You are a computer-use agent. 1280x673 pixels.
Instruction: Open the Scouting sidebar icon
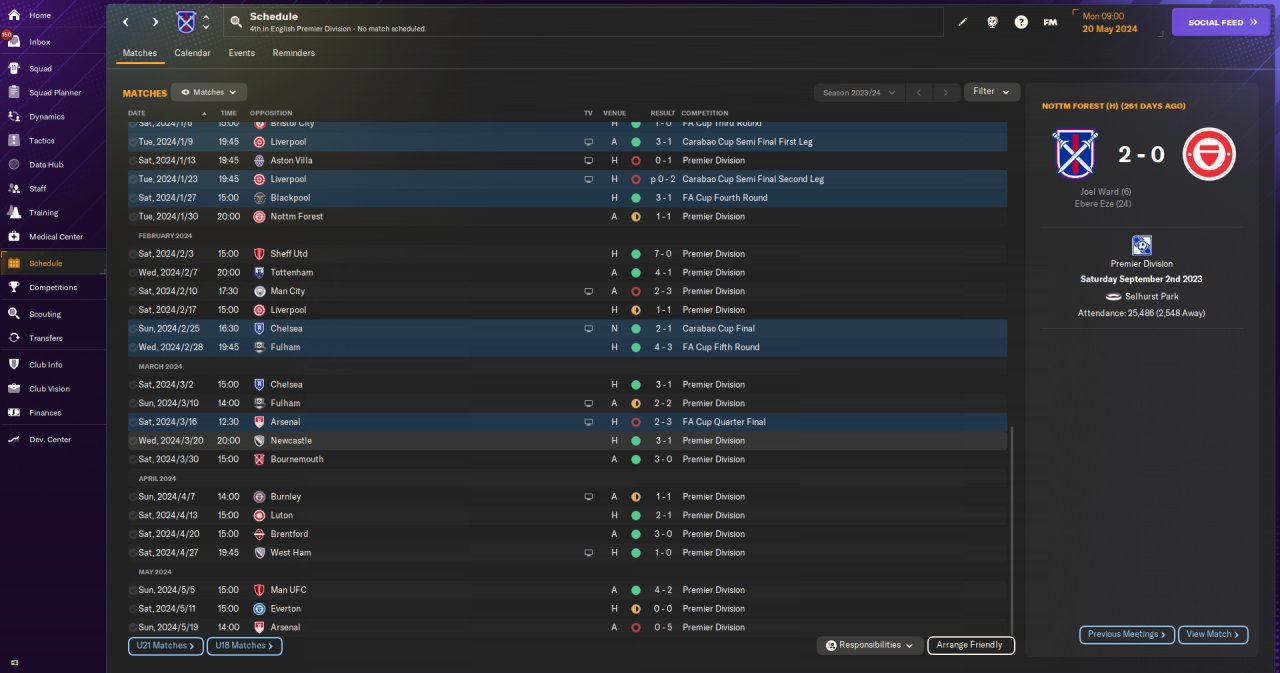14,314
